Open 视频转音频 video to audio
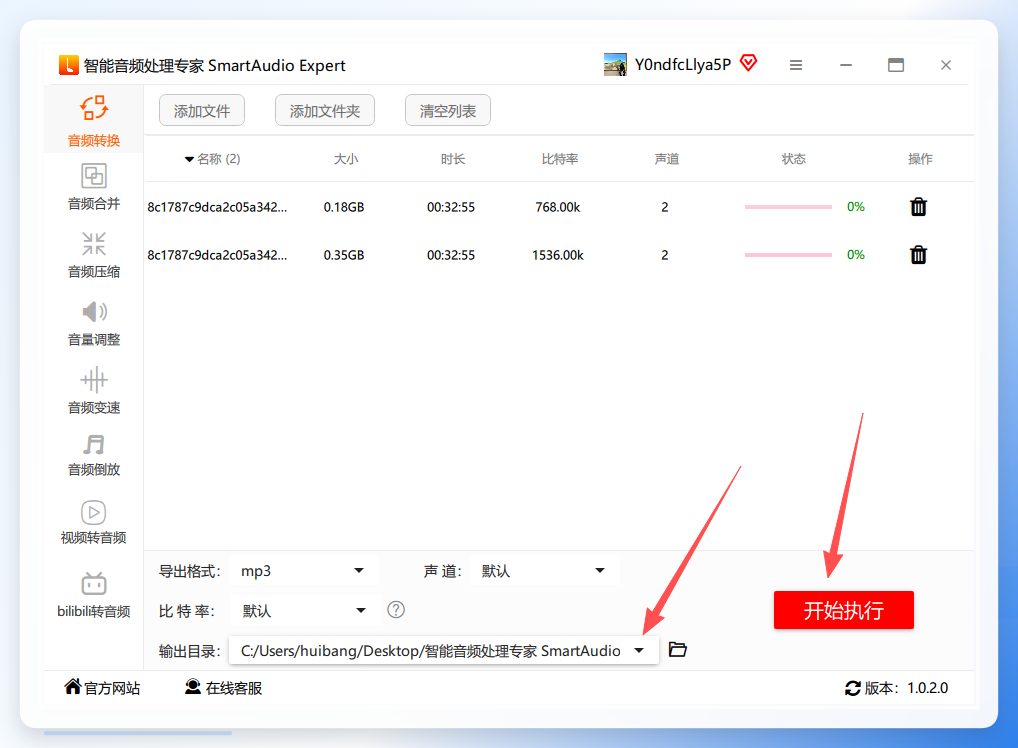 [93, 522]
